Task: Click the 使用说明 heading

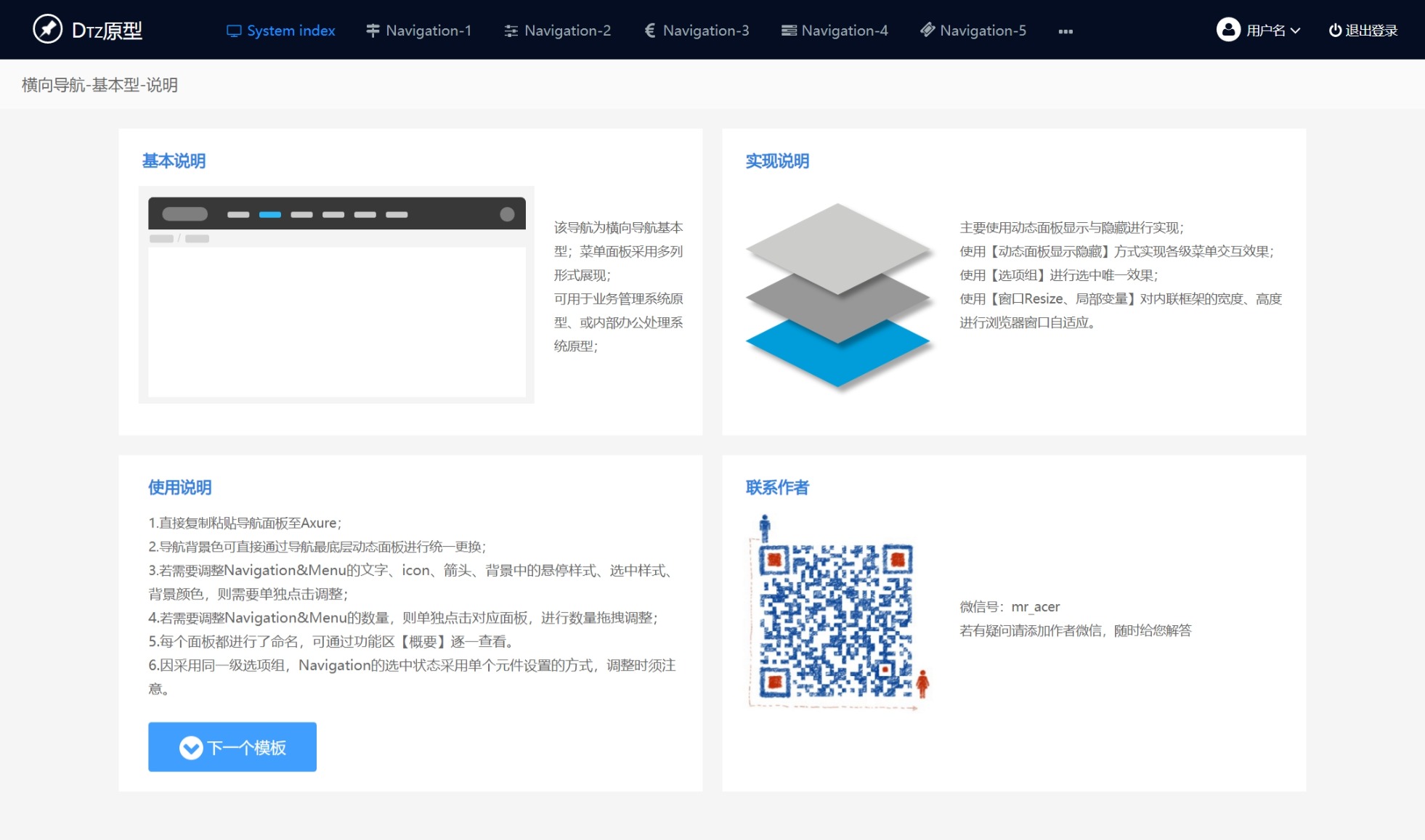Action: coord(179,487)
